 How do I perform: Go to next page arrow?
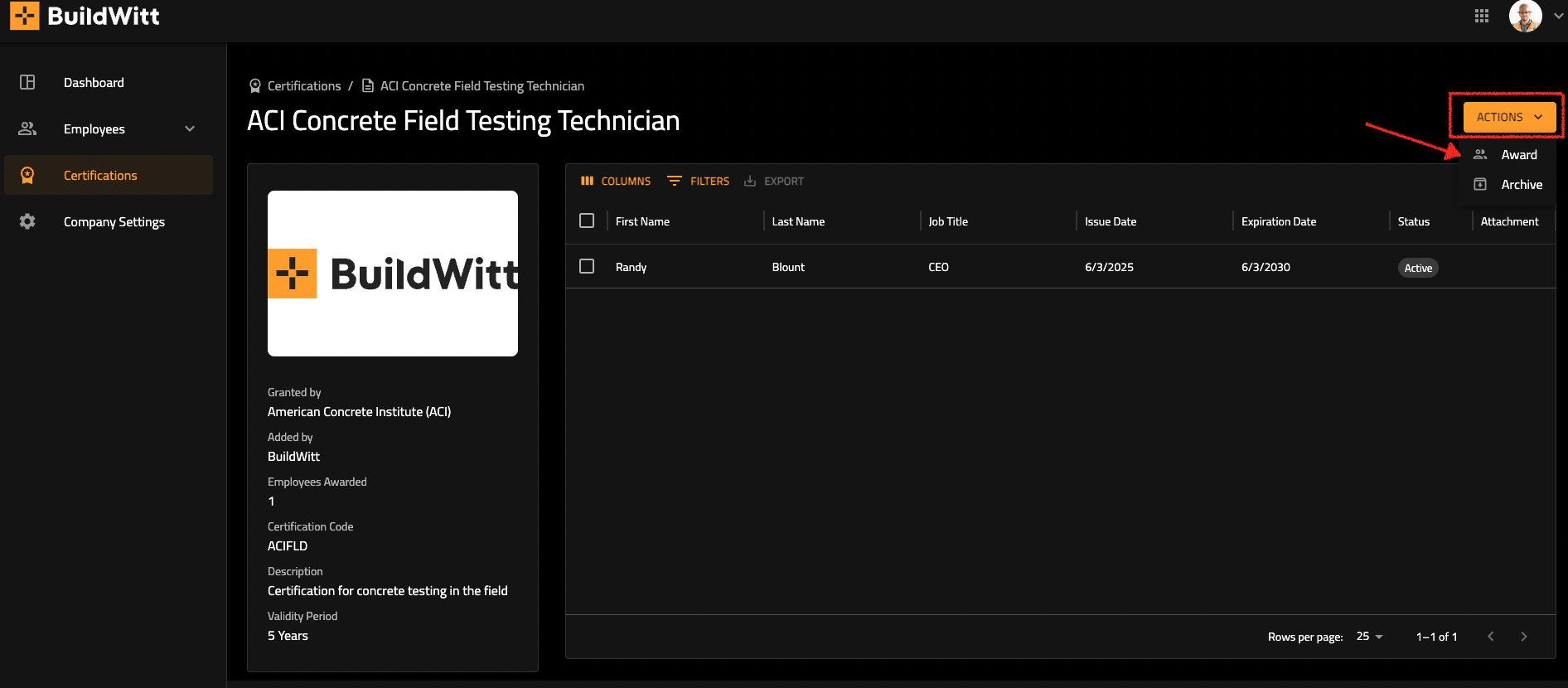[1524, 637]
